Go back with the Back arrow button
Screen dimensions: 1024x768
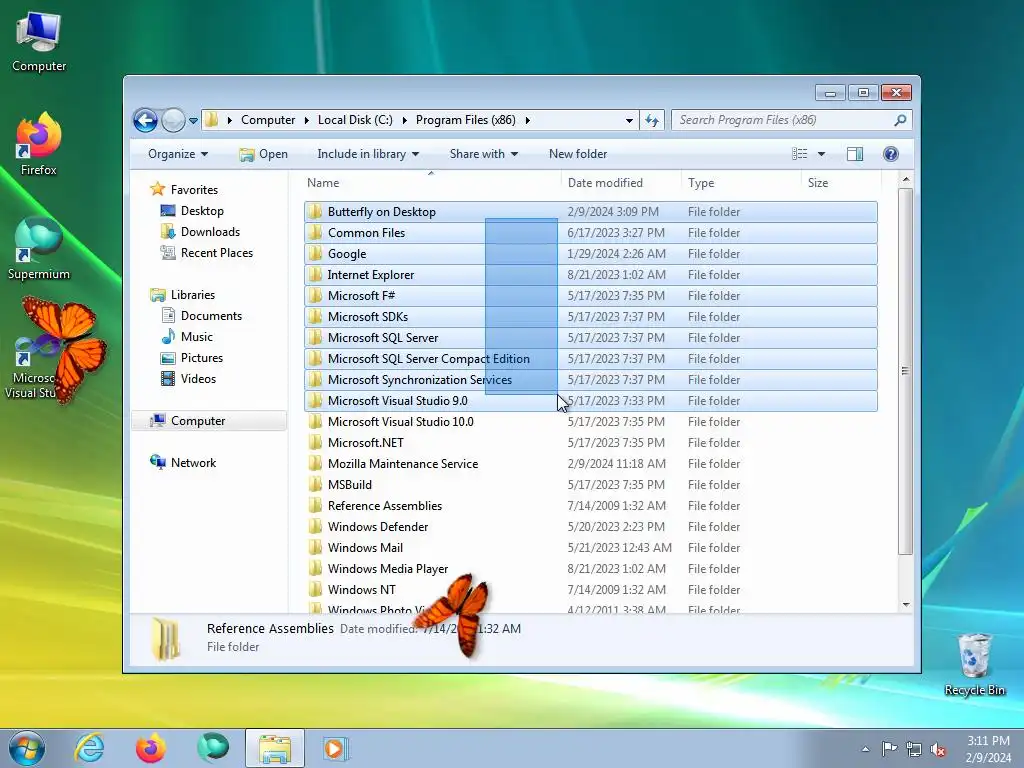tap(145, 120)
